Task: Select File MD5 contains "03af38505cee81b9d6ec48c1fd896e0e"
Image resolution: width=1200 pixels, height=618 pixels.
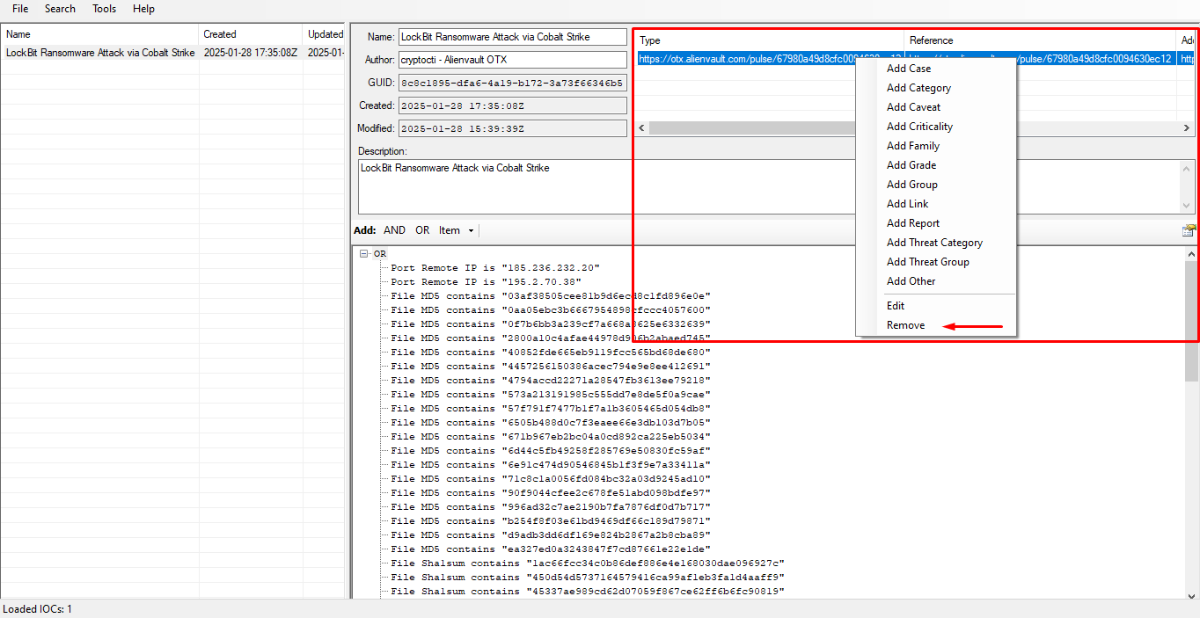Action: coord(551,296)
